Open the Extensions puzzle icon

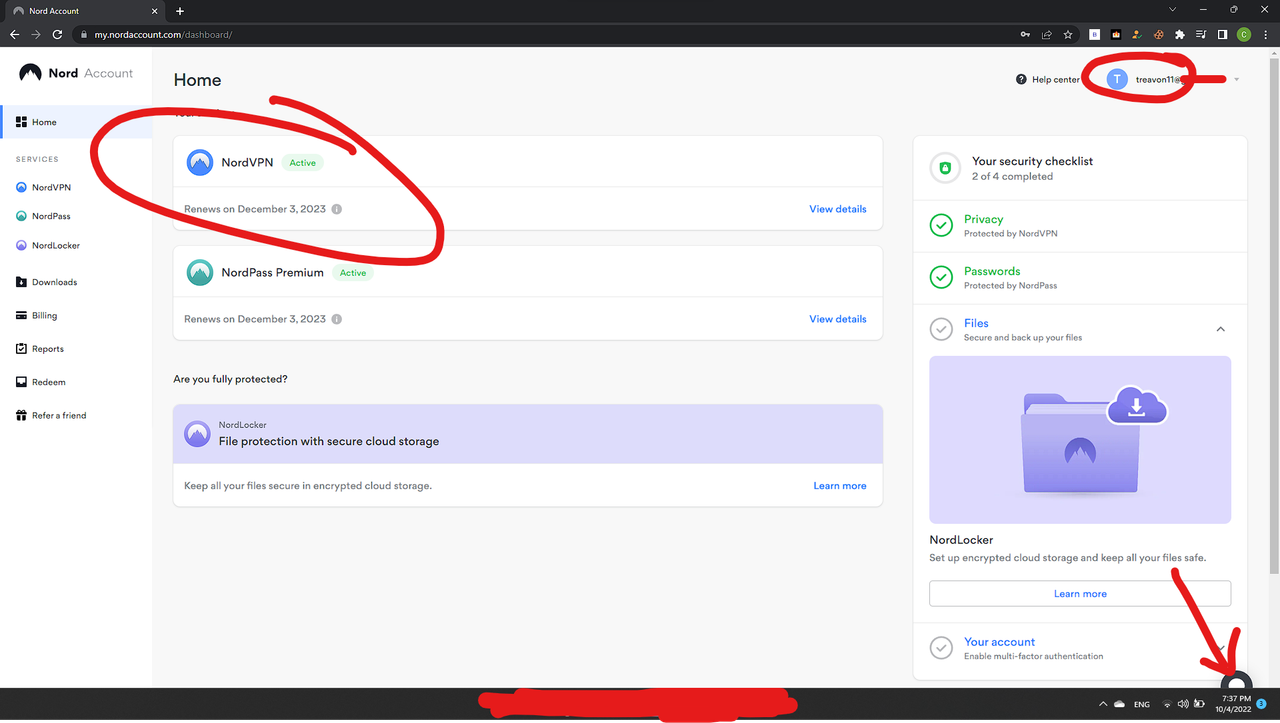[x=1180, y=34]
